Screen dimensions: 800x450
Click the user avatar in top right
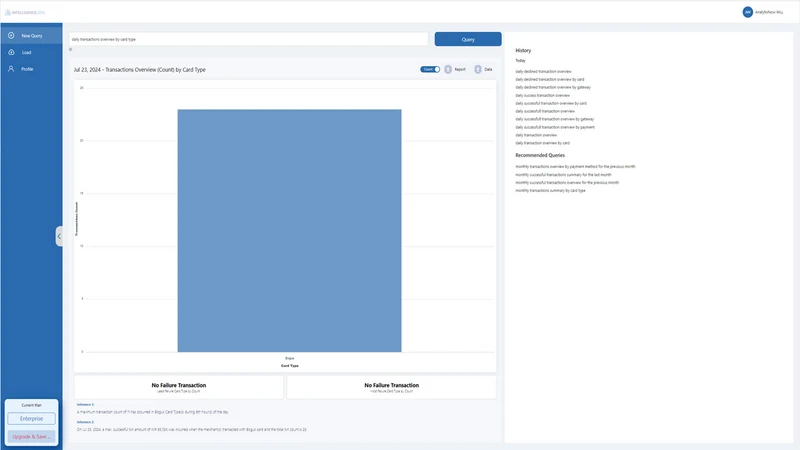point(747,12)
